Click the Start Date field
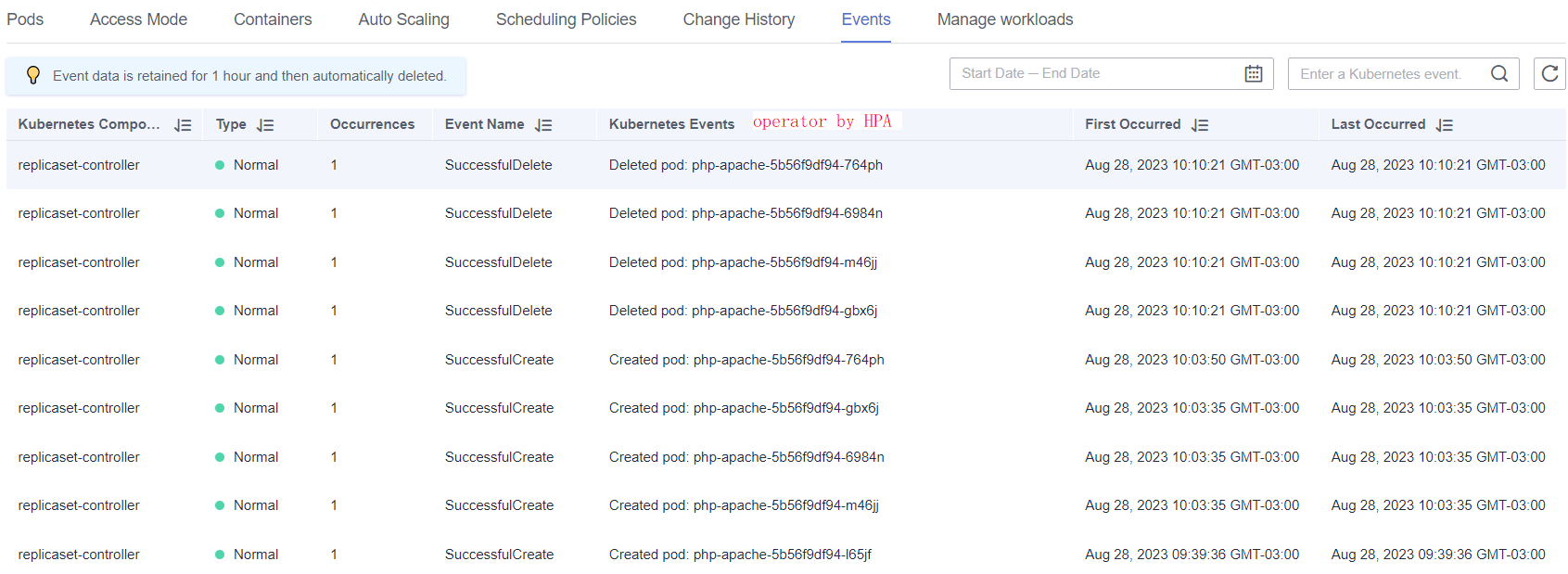The height and width of the screenshot is (574, 1568). point(993,73)
